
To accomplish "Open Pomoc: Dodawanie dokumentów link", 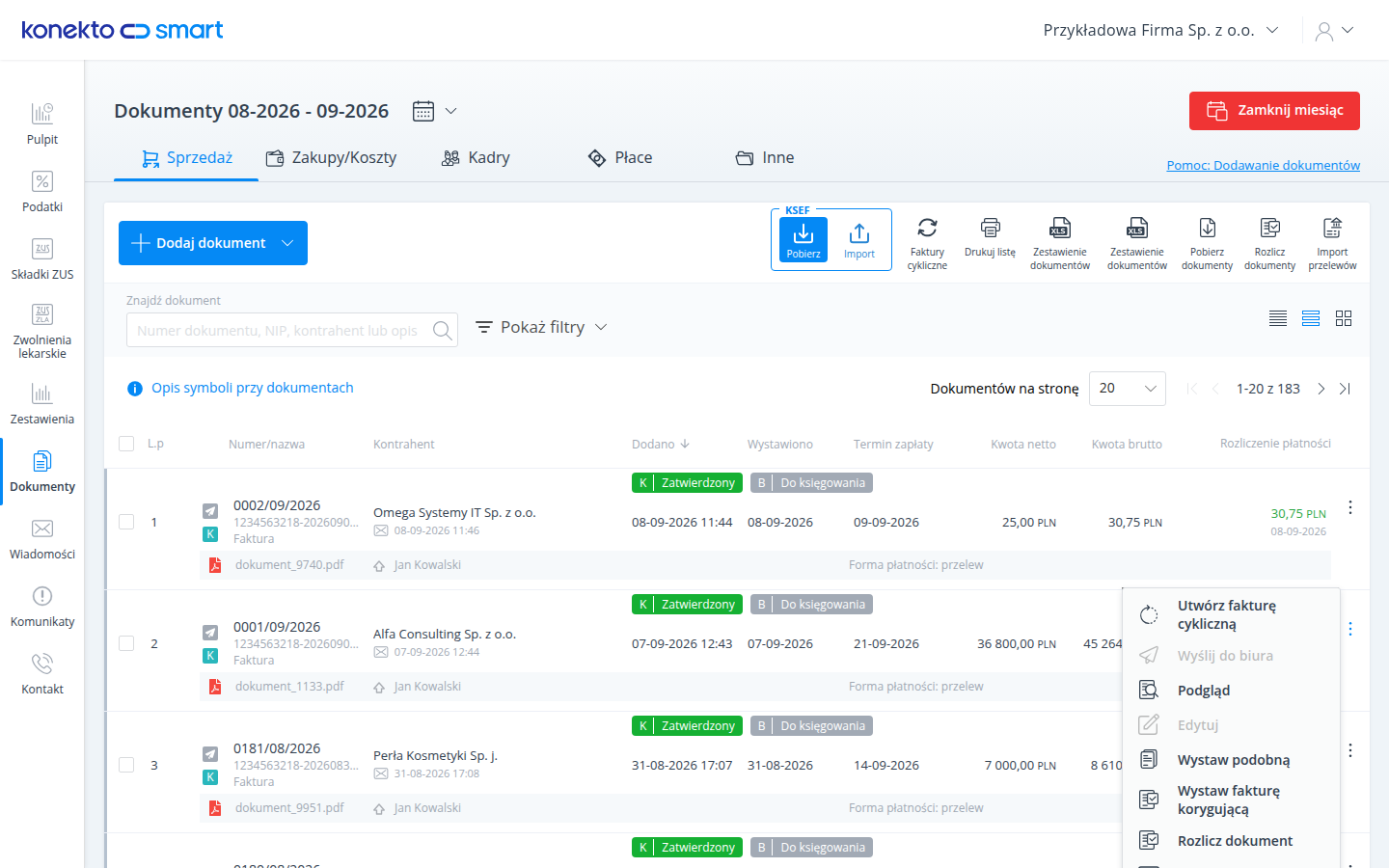I will [x=1263, y=166].
